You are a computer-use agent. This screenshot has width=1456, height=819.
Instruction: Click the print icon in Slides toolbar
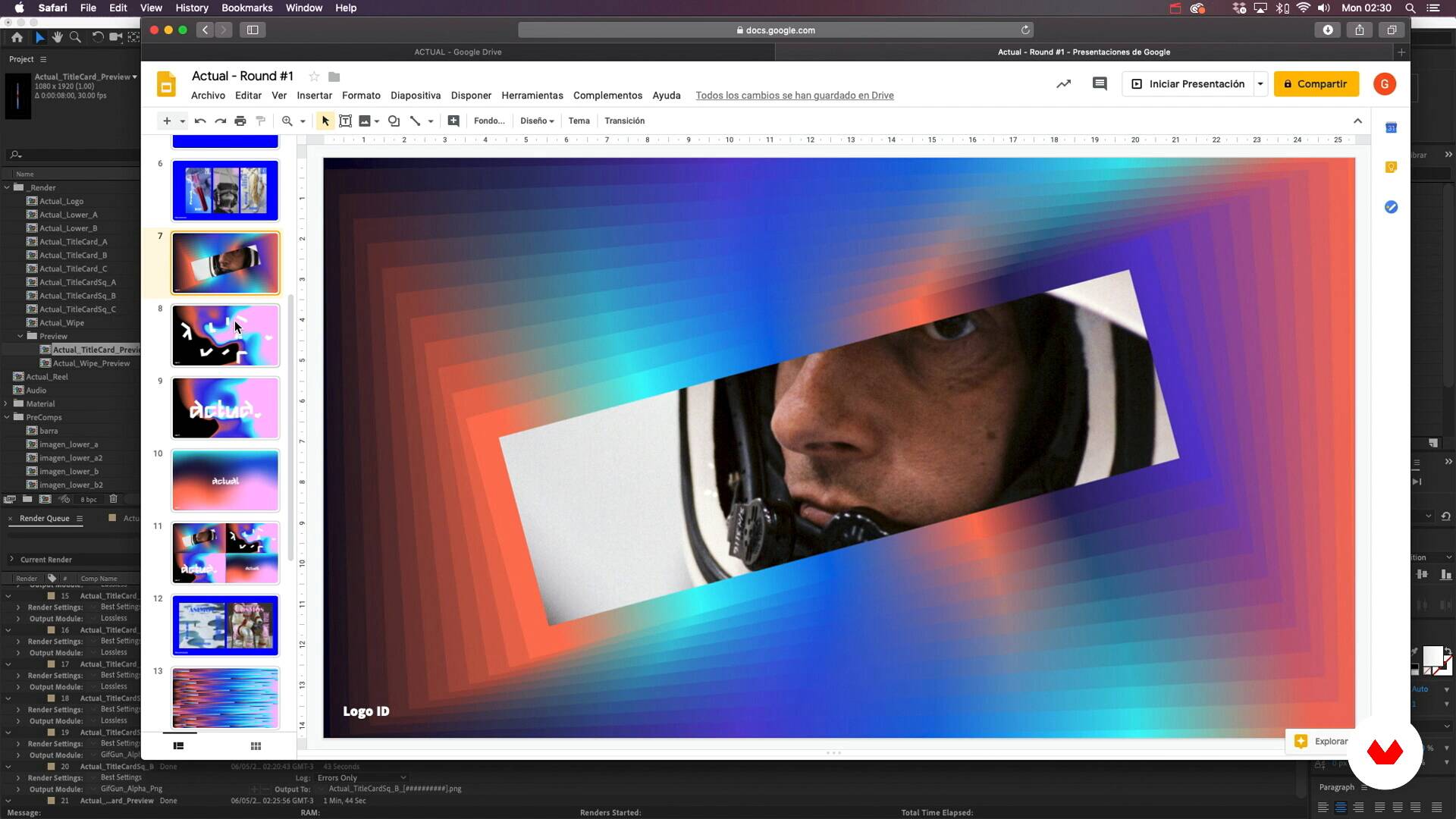pos(240,121)
